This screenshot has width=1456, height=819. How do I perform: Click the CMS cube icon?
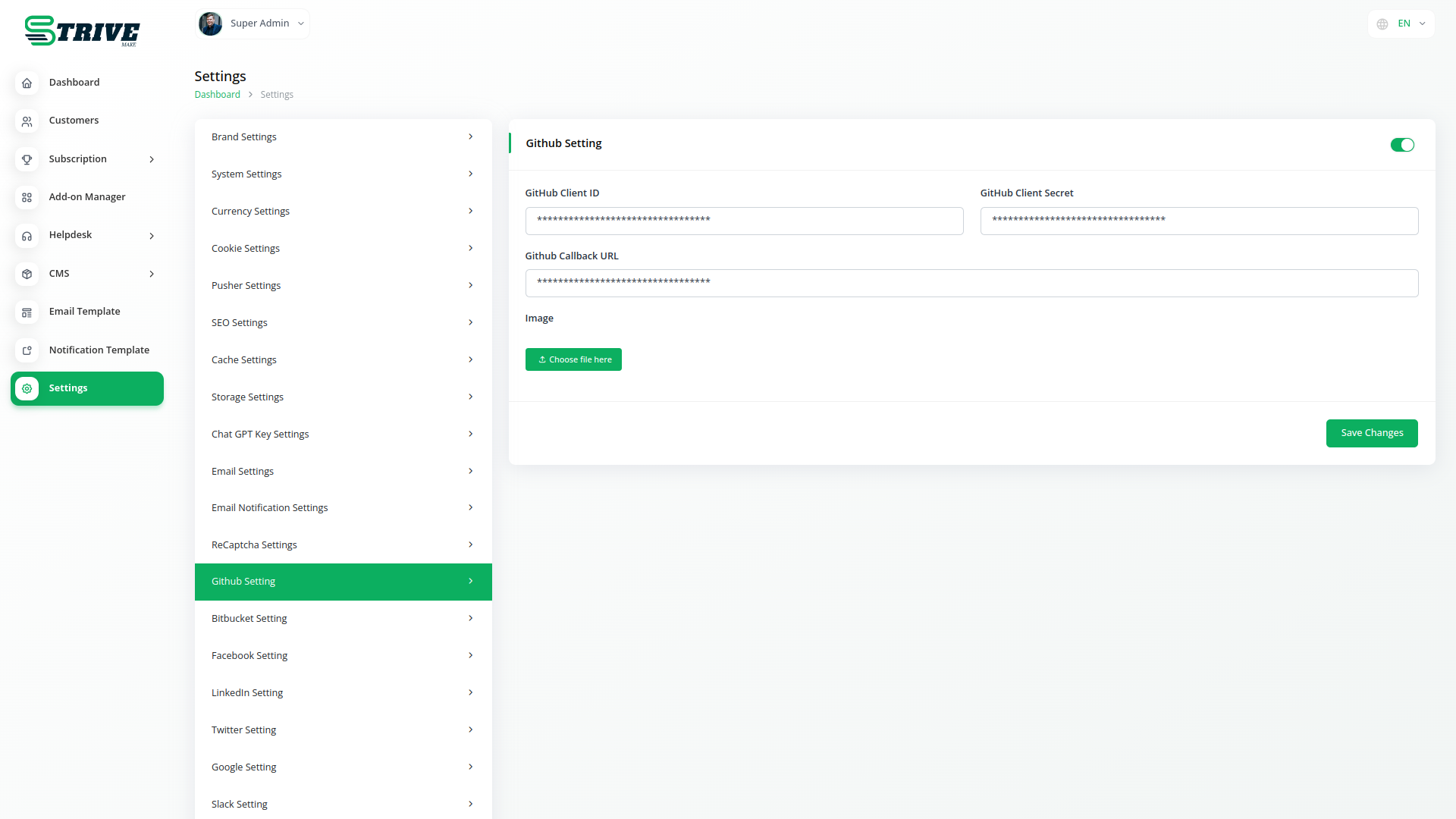tap(27, 274)
